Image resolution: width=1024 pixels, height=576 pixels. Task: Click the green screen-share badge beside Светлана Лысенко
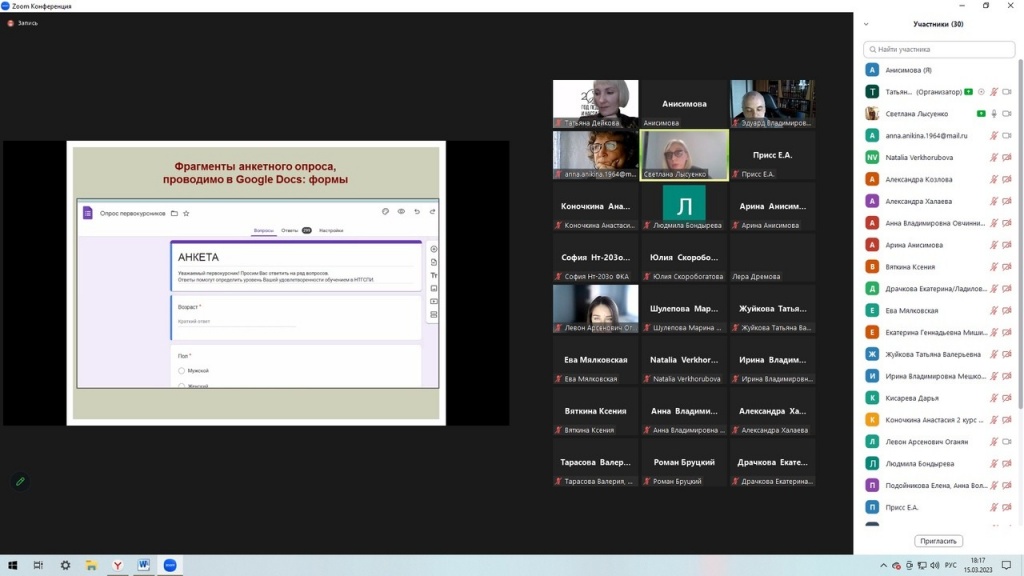tap(981, 114)
